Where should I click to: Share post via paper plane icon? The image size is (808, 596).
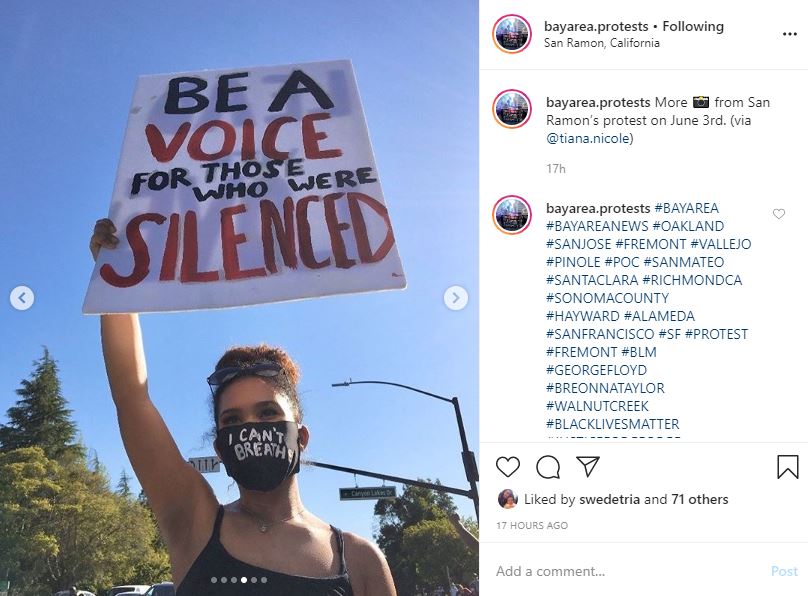[x=588, y=466]
